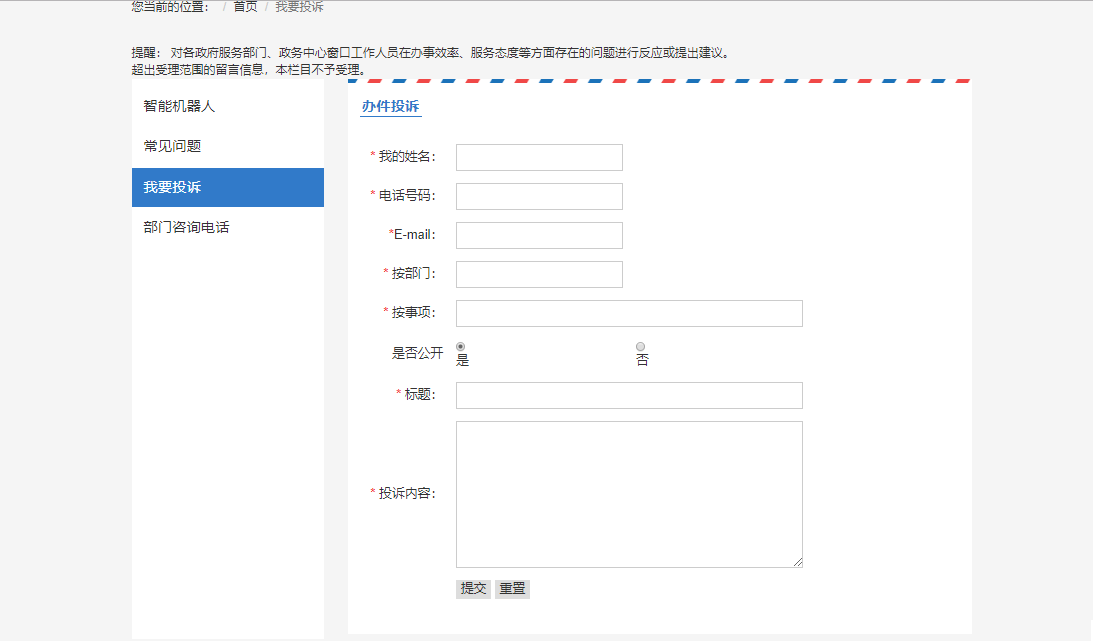Open the 按事项 selection field
Viewport: 1093px width, 641px height.
[629, 313]
